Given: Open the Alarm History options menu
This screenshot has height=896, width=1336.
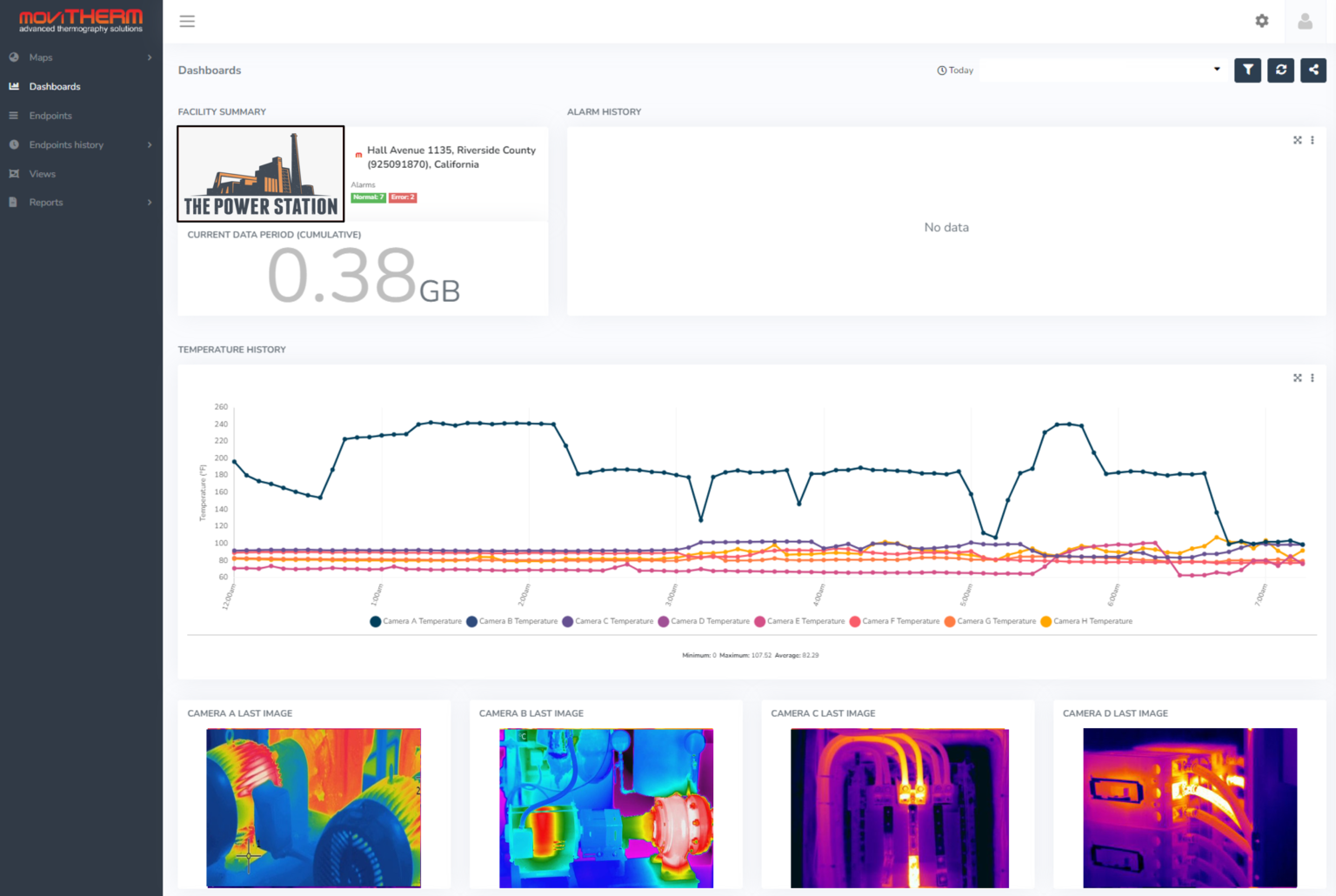Looking at the screenshot, I should 1313,139.
